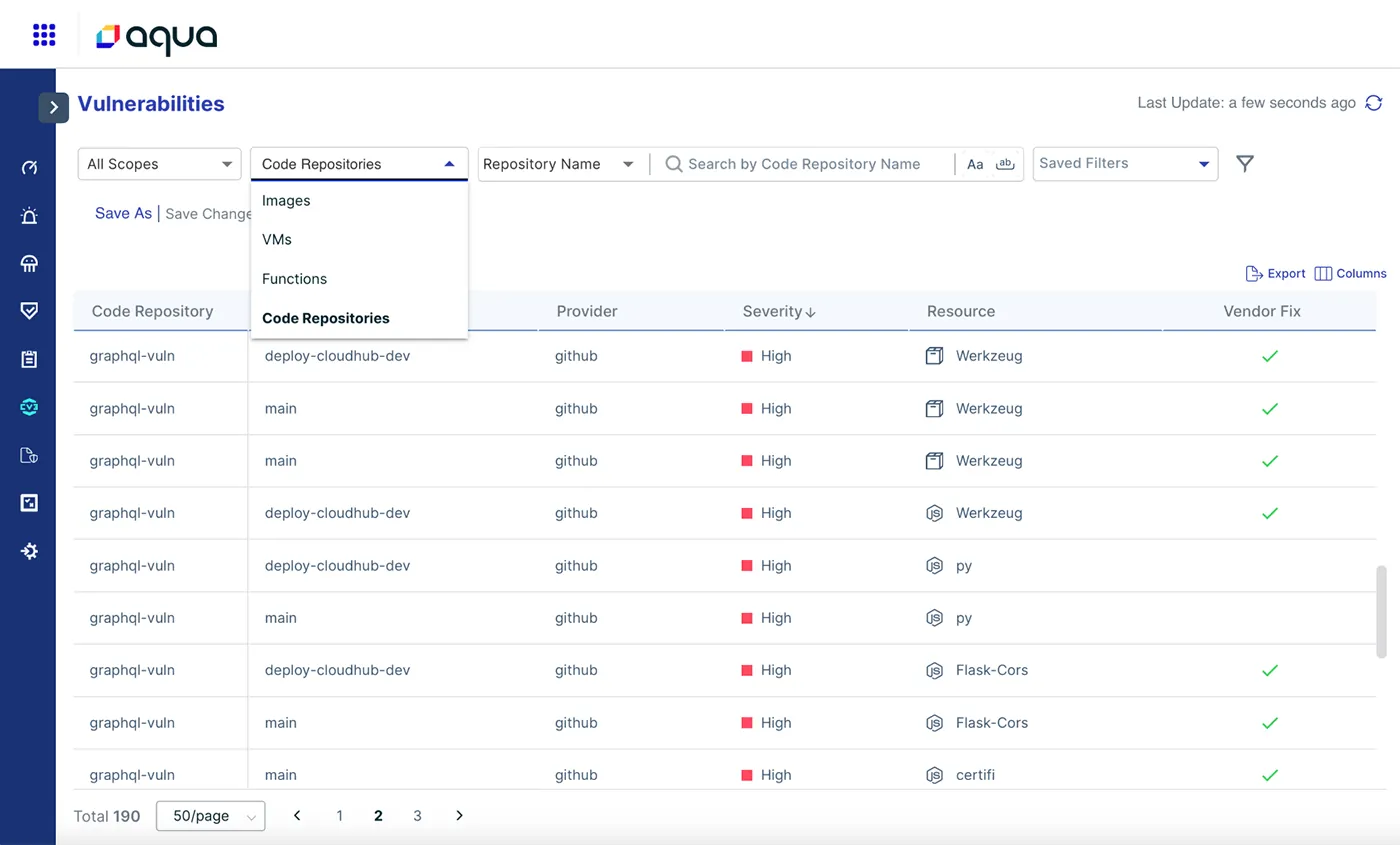
Task: Open the app launcher grid icon
Action: (44, 36)
